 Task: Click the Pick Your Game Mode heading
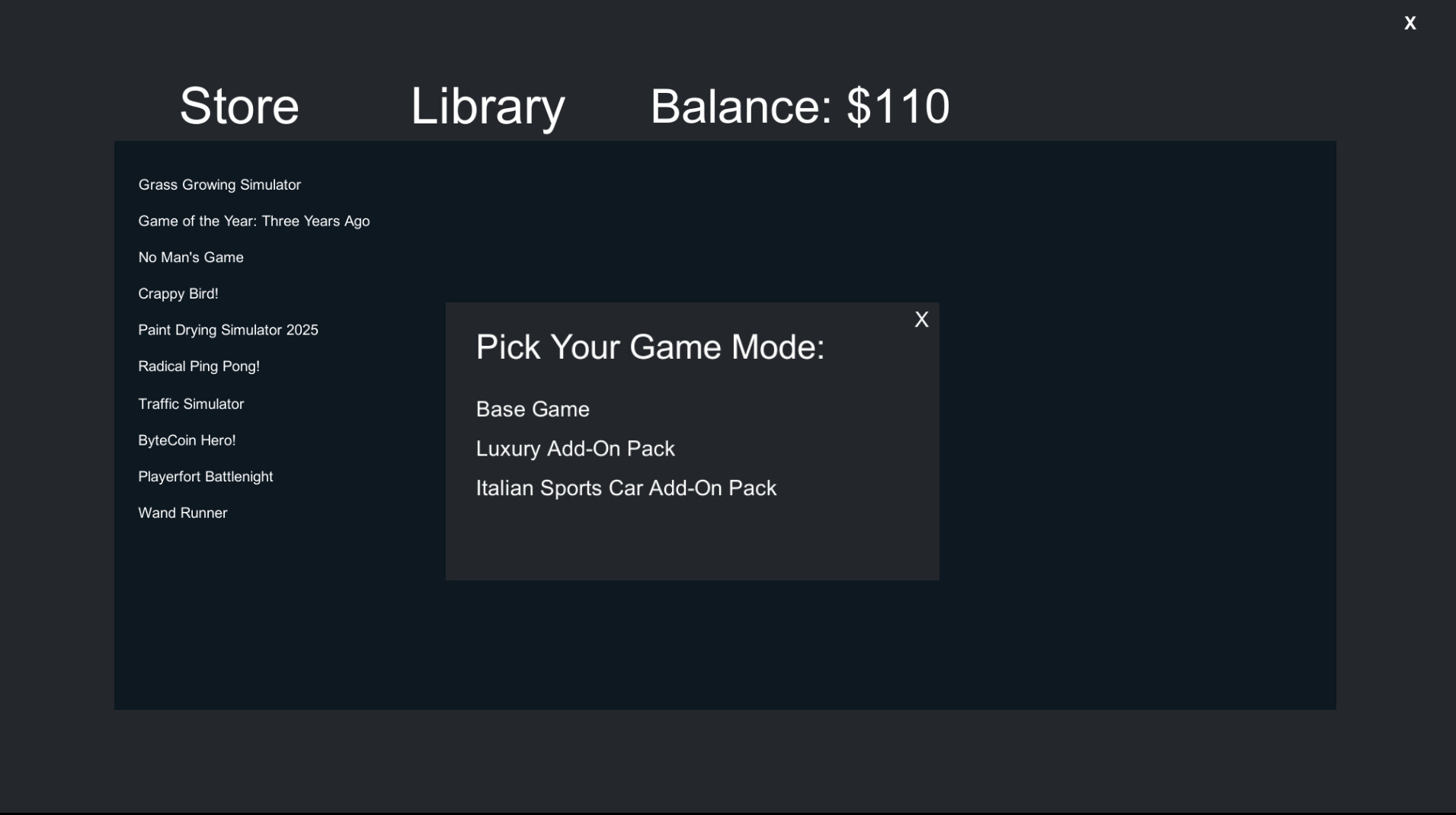[649, 347]
